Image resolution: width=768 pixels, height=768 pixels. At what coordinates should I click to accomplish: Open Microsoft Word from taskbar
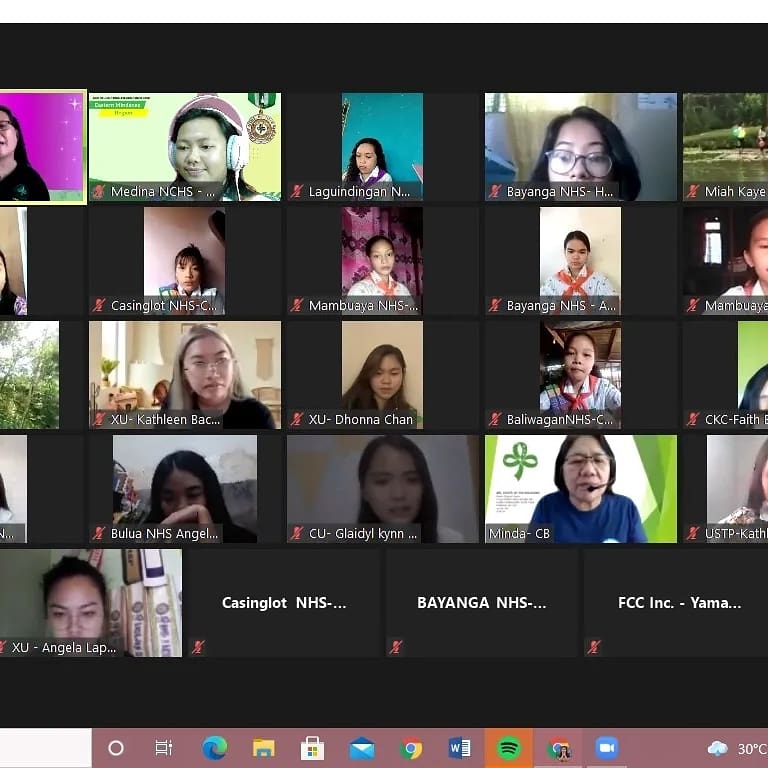pyautogui.click(x=459, y=748)
